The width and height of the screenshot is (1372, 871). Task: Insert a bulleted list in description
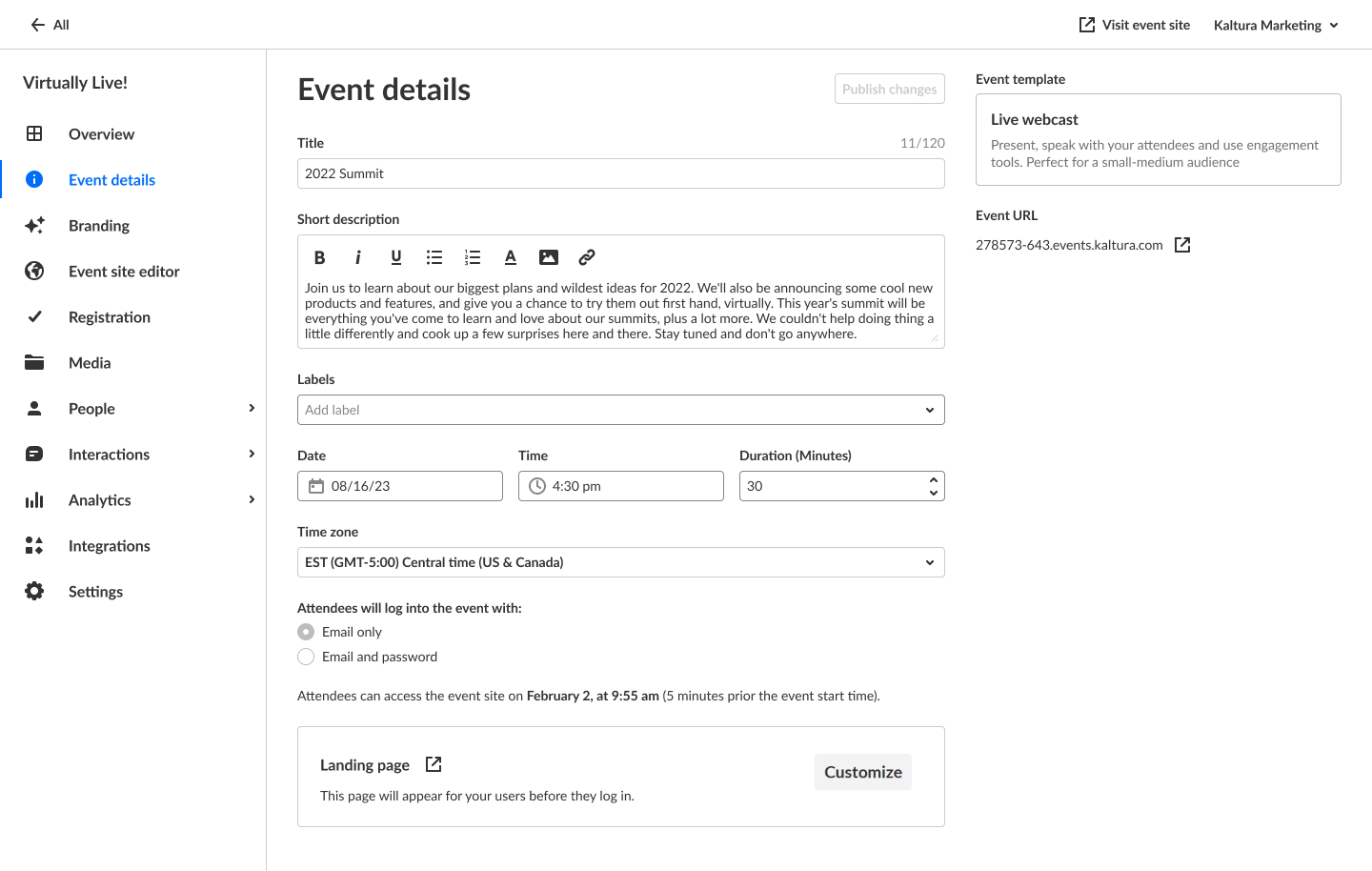(434, 257)
